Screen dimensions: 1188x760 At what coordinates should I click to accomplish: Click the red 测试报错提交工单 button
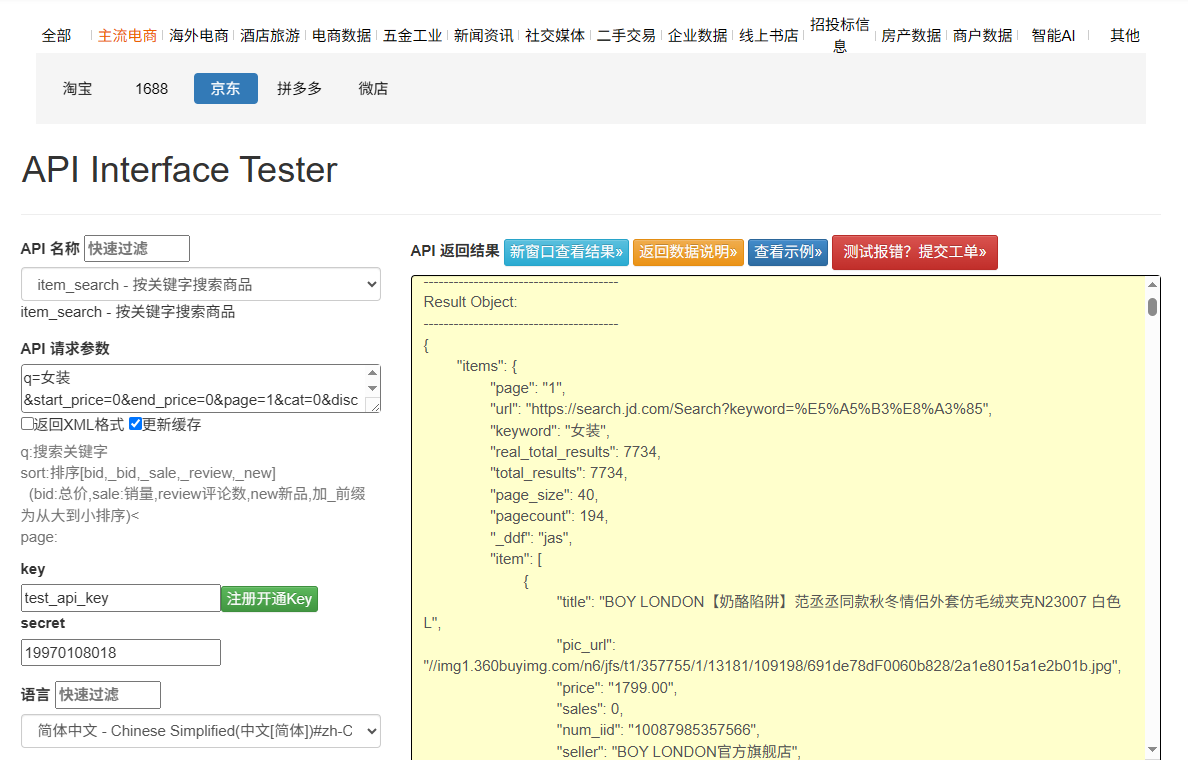point(914,252)
